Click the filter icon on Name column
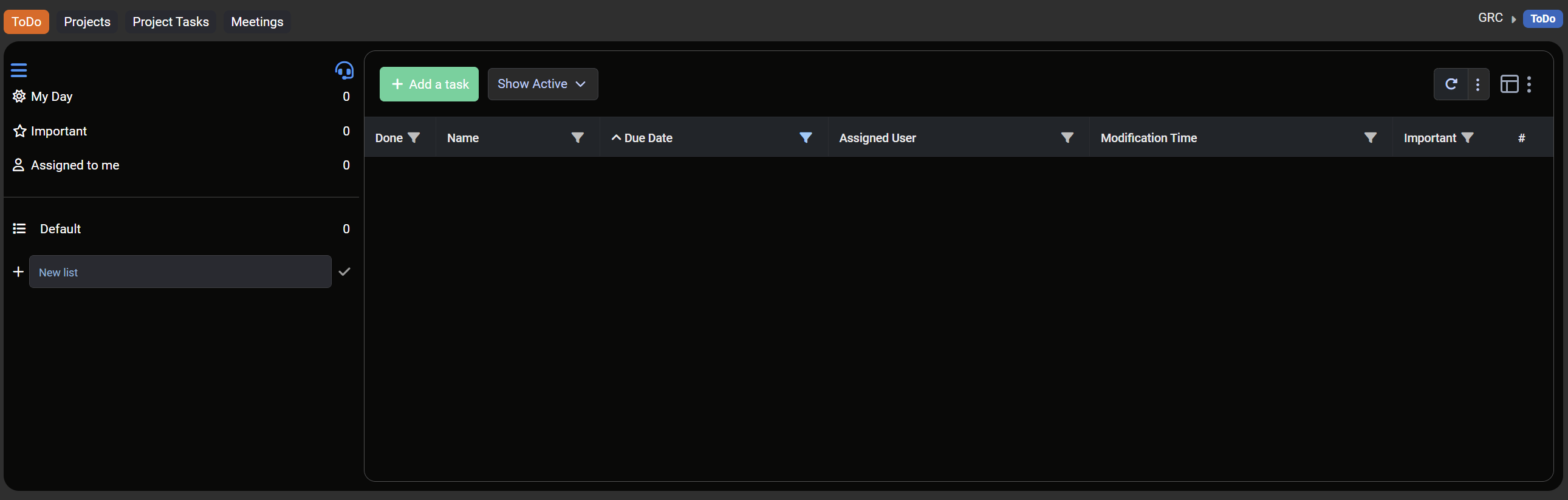The width and height of the screenshot is (1568, 500). tap(577, 138)
